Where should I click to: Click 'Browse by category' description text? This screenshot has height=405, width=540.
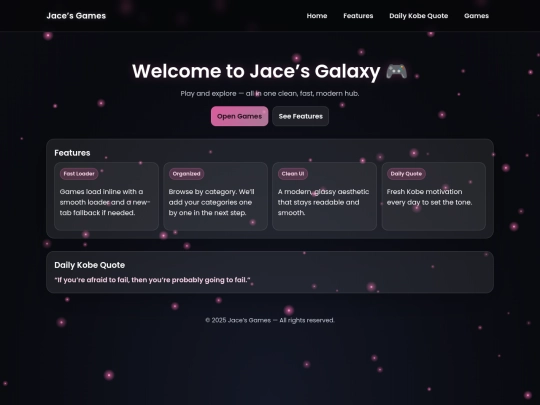click(211, 202)
